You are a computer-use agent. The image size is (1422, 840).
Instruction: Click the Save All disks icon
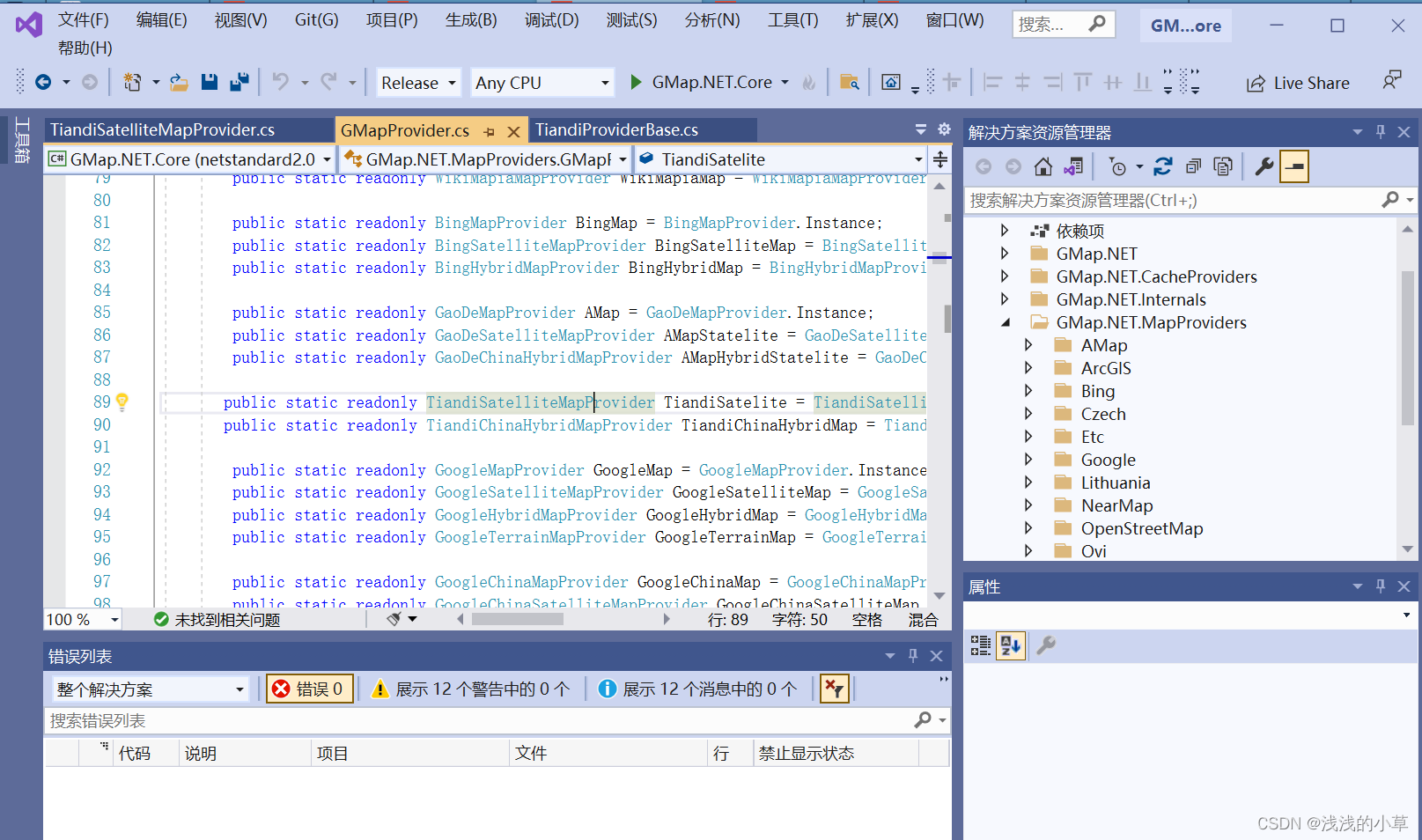coord(239,82)
